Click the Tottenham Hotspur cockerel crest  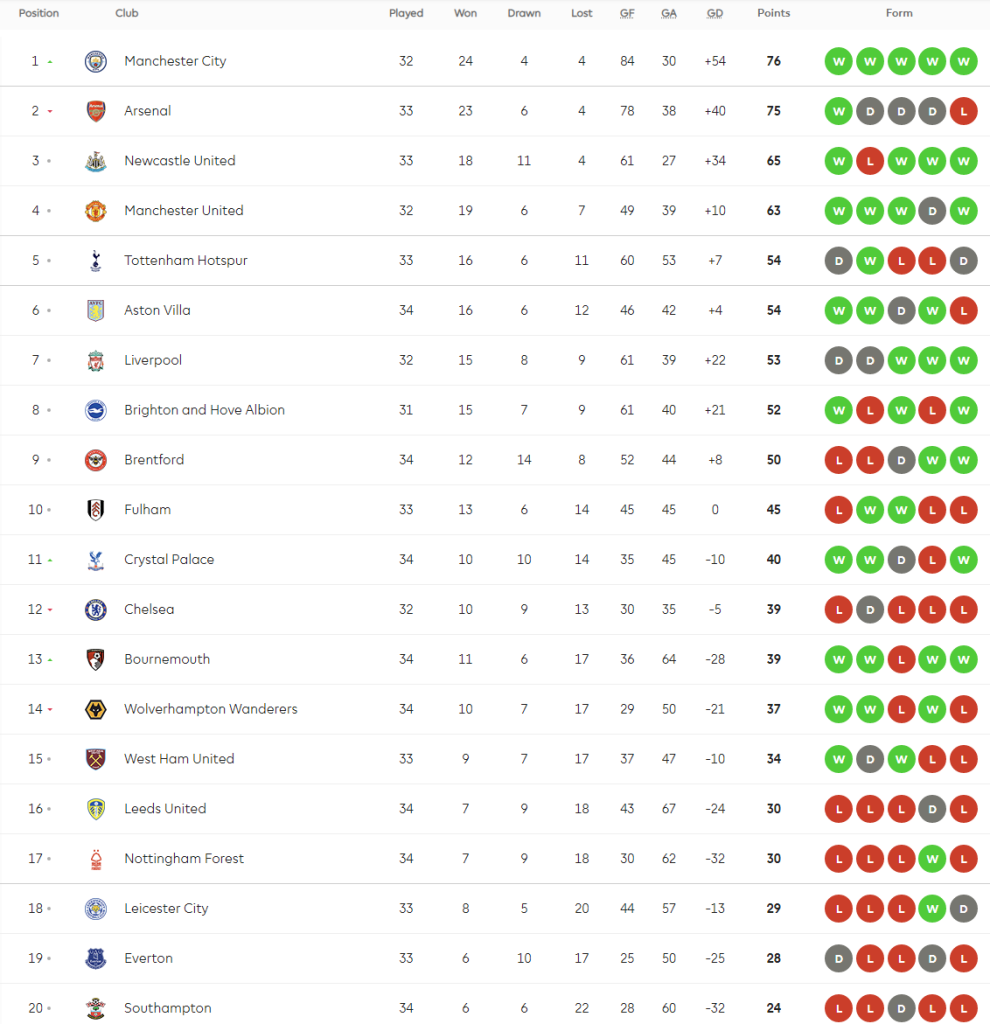click(95, 261)
